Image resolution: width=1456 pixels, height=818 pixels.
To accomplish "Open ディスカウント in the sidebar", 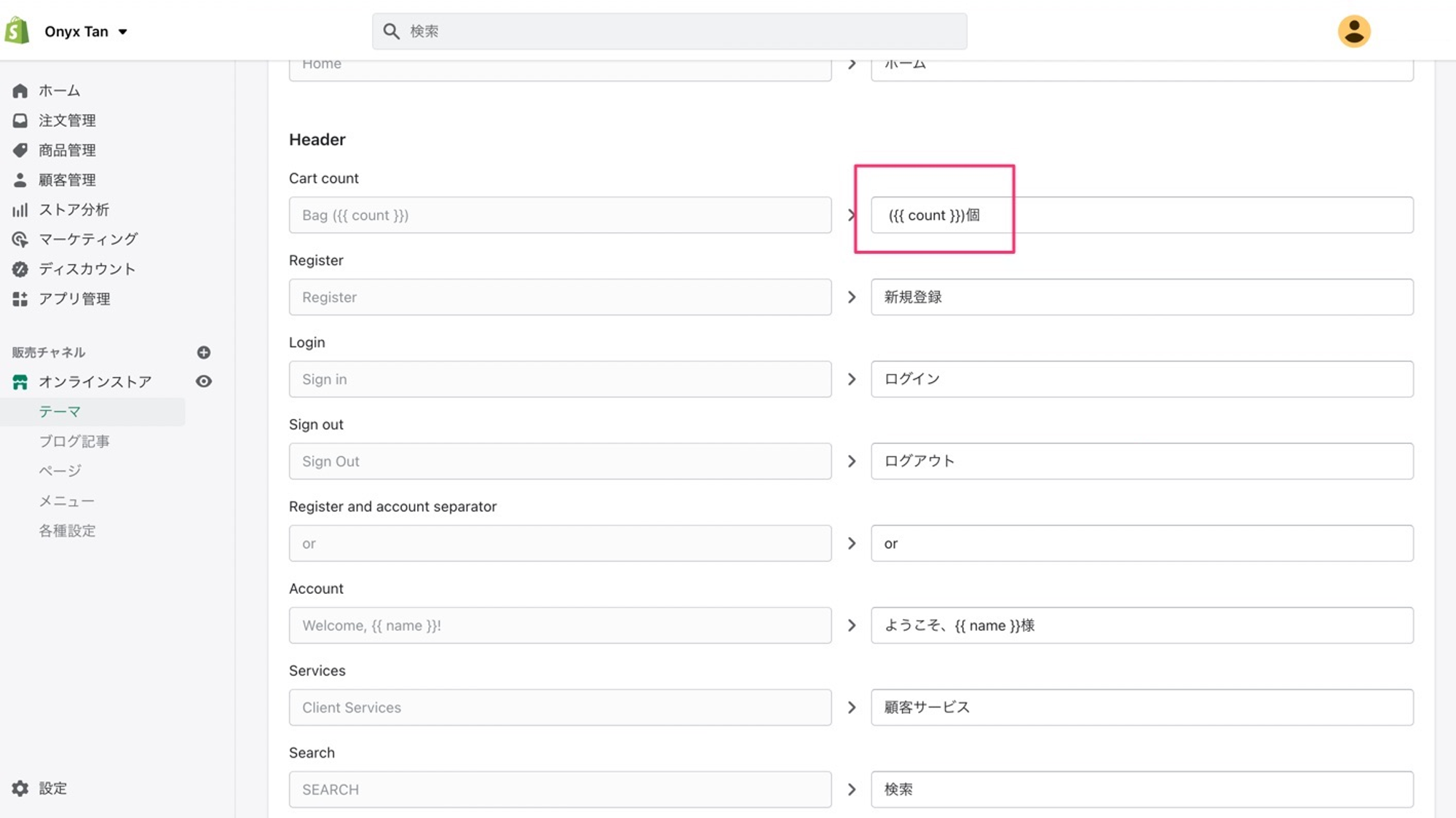I will [x=87, y=269].
